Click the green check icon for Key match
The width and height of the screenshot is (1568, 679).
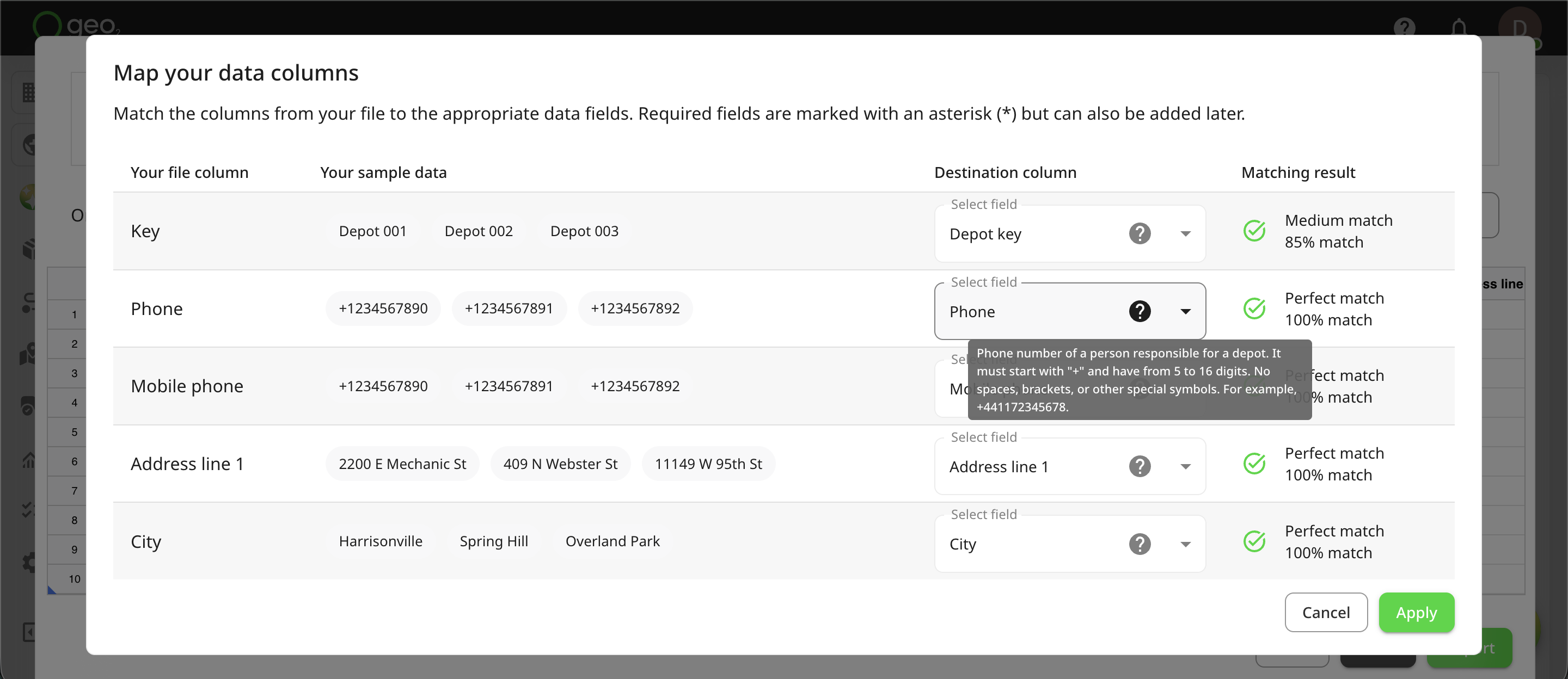(1254, 231)
